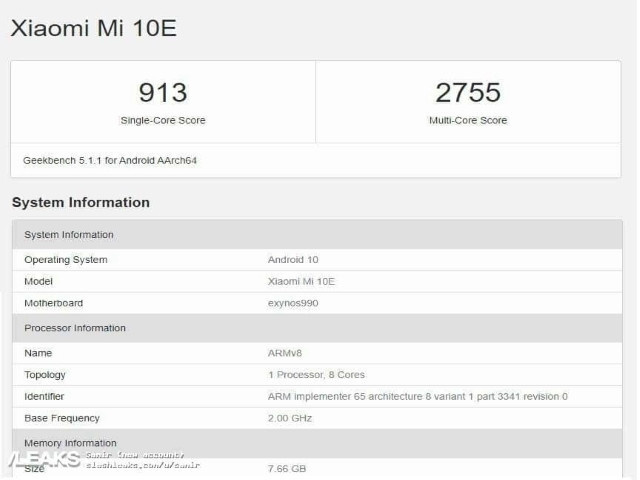Click 'Geekbench 5.1.1 for Android AArch64' text
Image resolution: width=640 pixels, height=480 pixels.
(110, 160)
